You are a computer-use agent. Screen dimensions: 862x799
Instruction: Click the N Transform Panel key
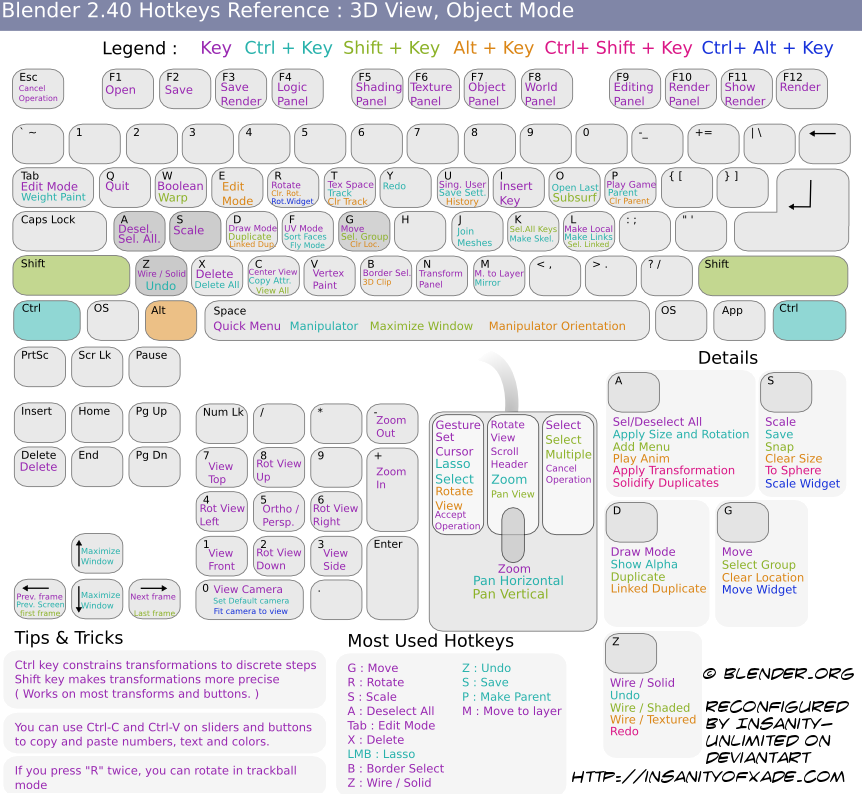tap(442, 275)
